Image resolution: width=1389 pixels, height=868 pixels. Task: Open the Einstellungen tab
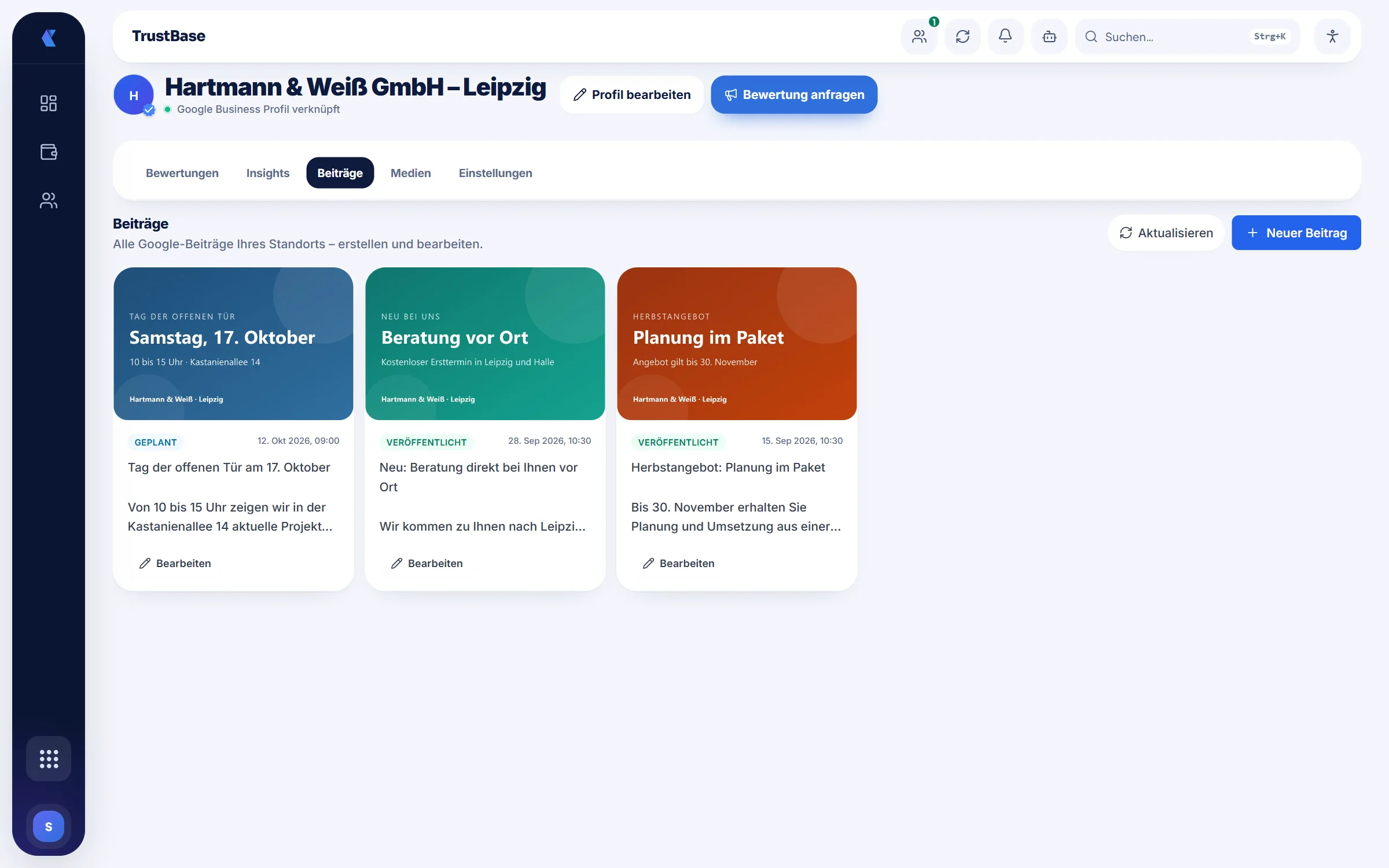[495, 173]
